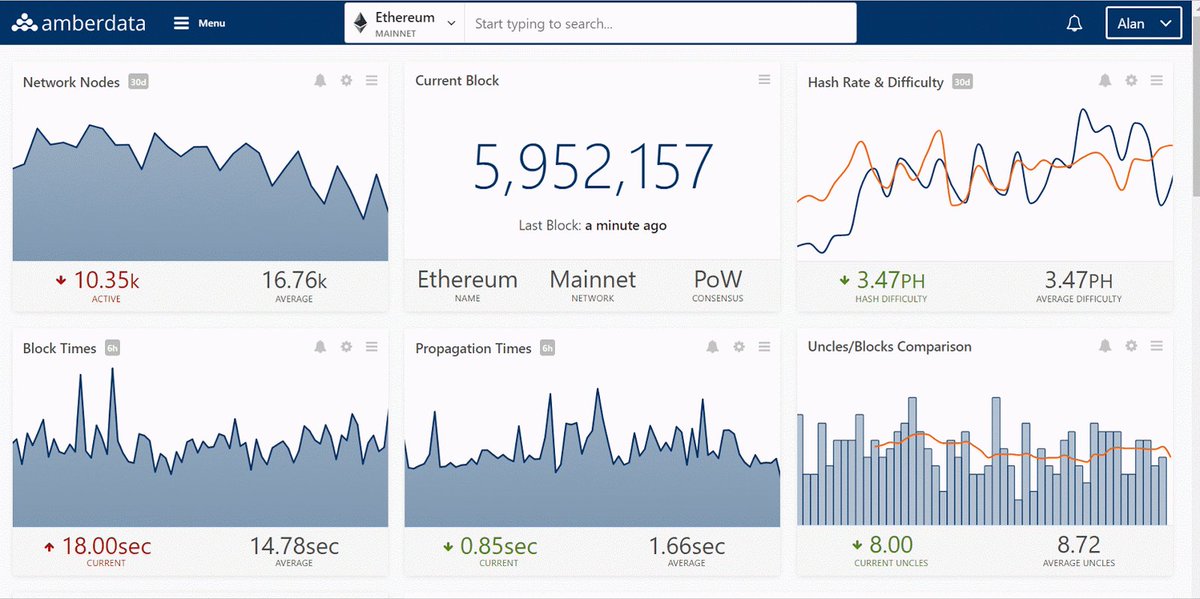Click the Propagation Times area chart
The height and width of the screenshot is (599, 1200).
(x=592, y=457)
